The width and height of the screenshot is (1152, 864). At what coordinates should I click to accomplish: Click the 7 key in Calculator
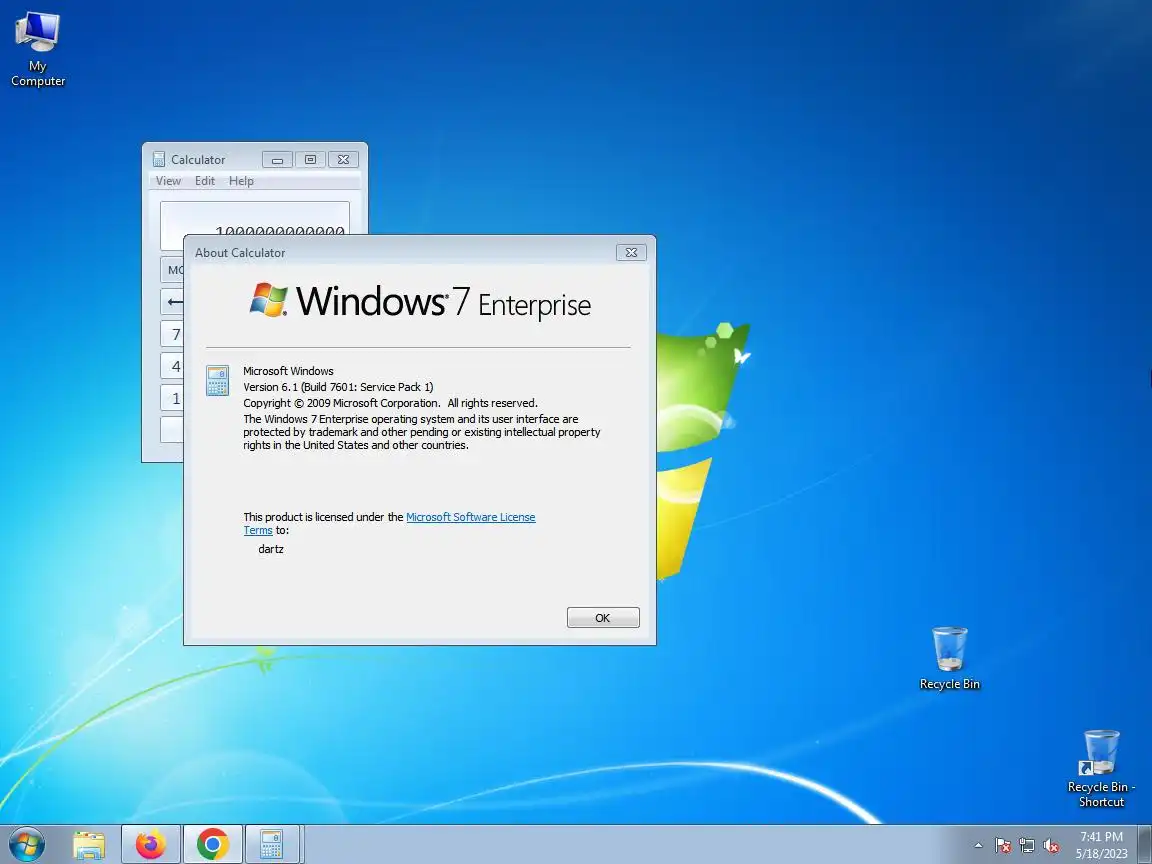click(x=173, y=334)
